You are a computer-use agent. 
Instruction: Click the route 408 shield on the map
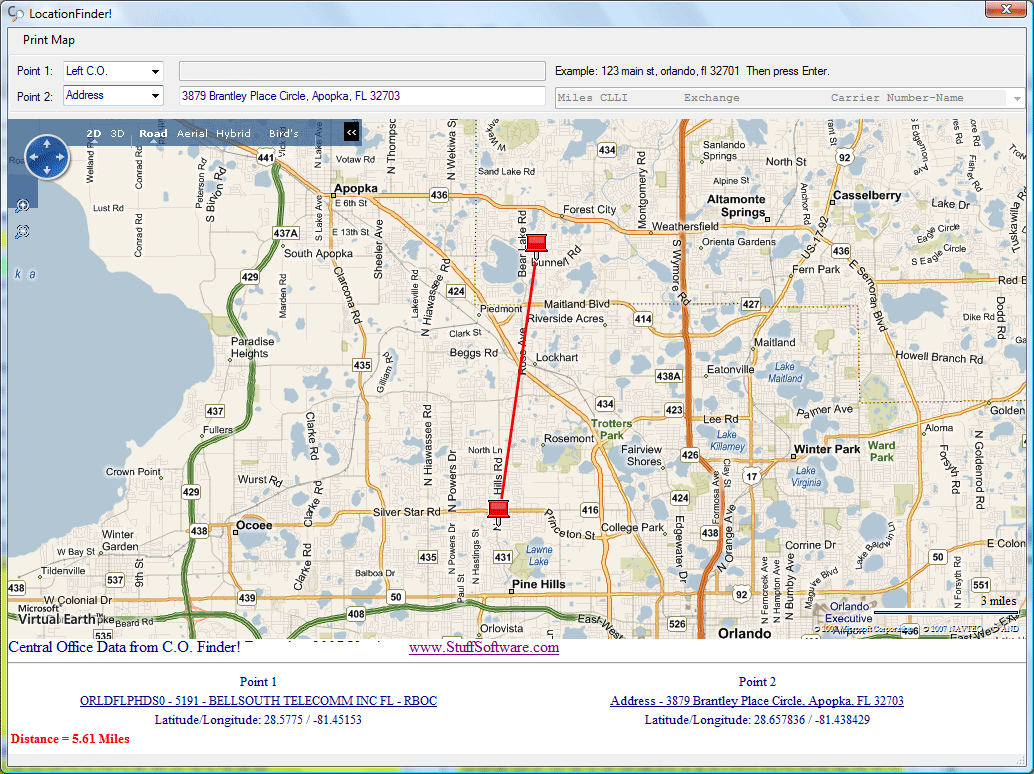pyautogui.click(x=356, y=614)
